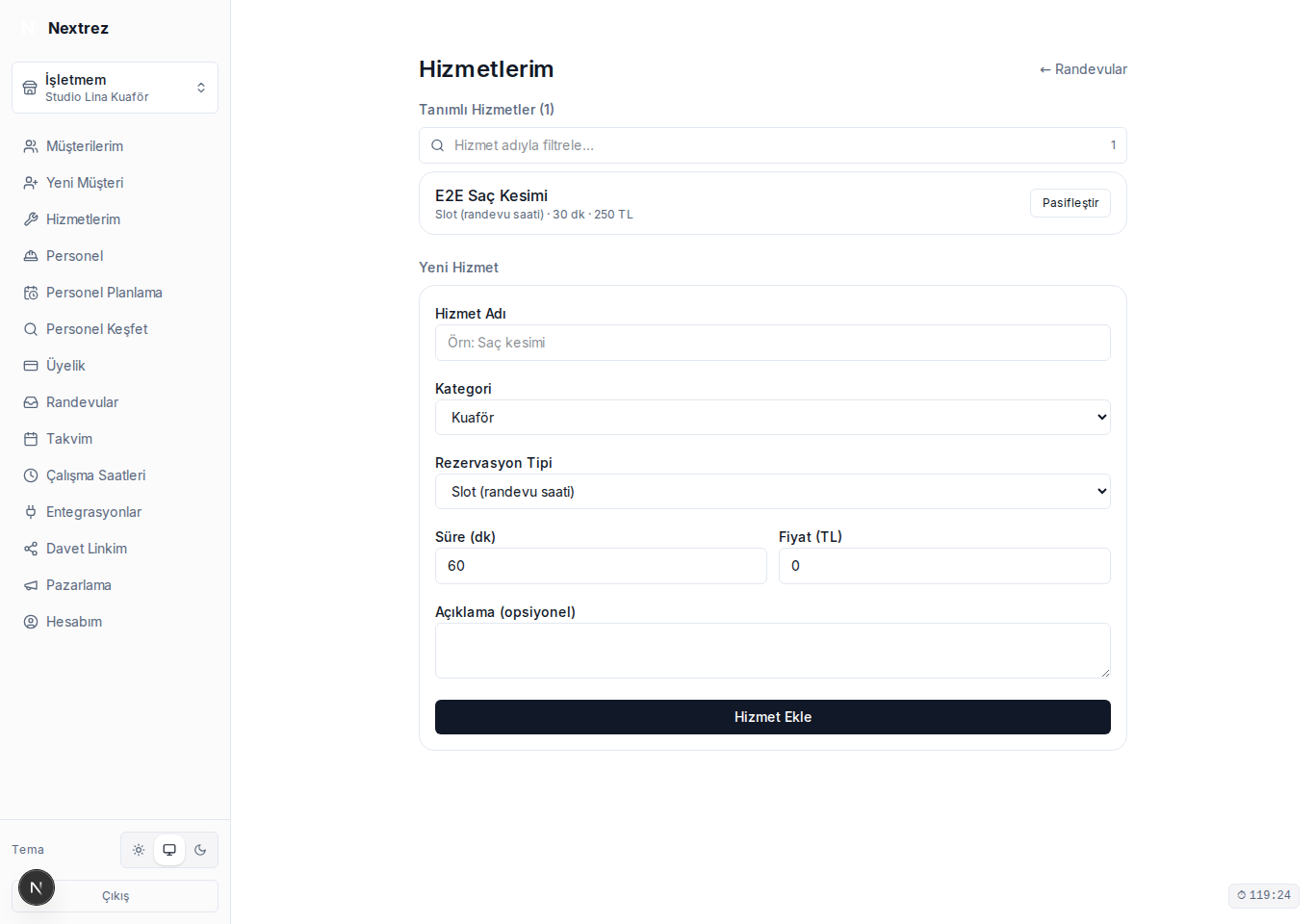Click the Çalışma Saatleri clock icon
This screenshot has width=1315, height=924.
pos(31,475)
